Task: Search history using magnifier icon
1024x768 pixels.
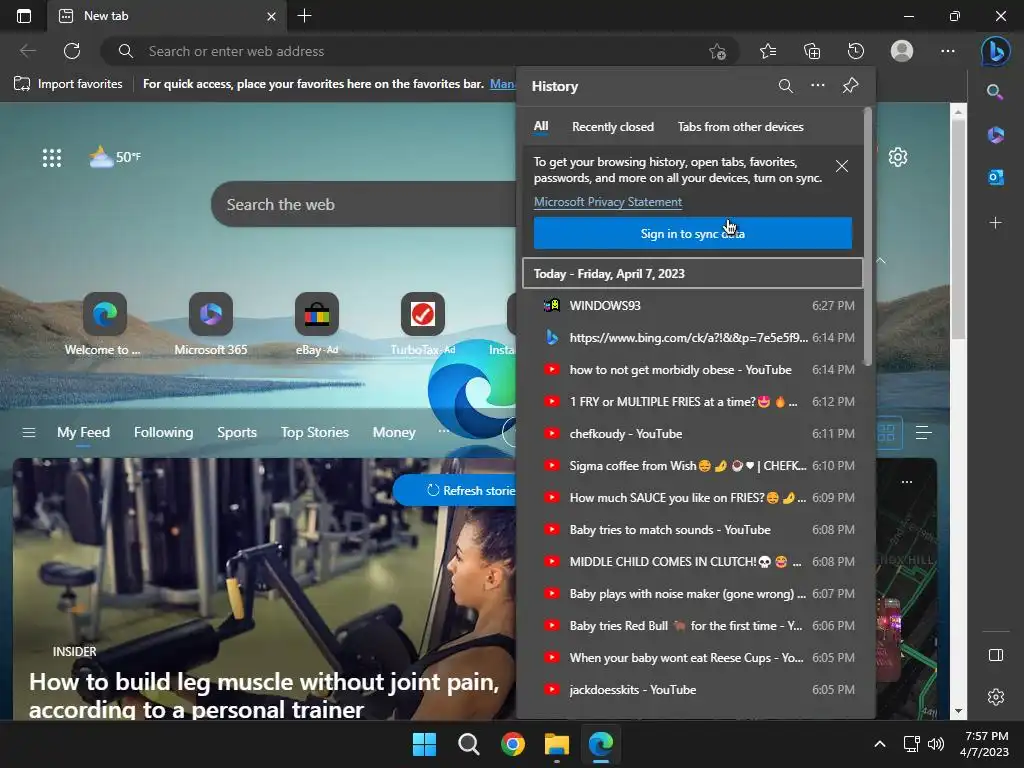Action: [x=786, y=86]
